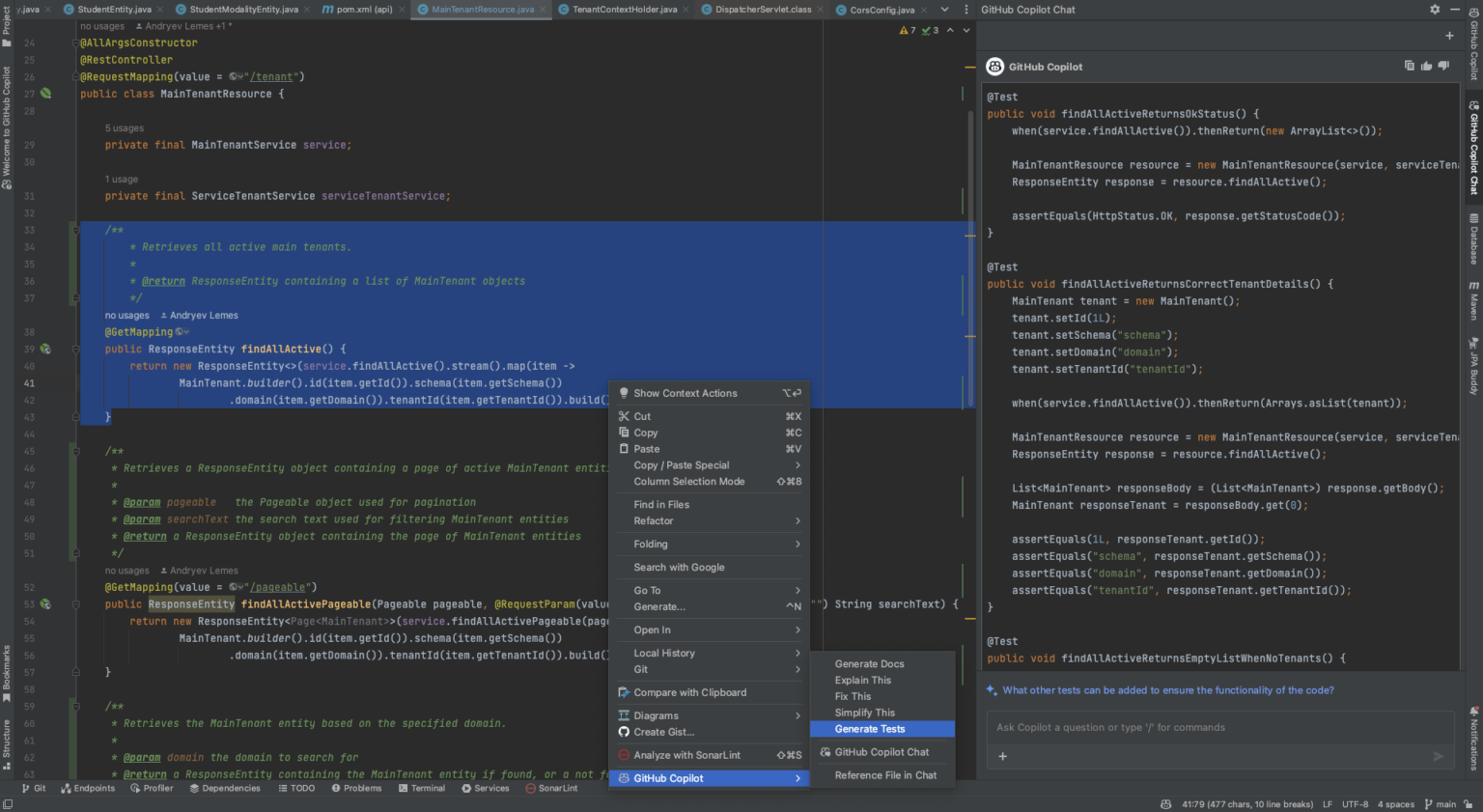Expand Local History submenu

[x=710, y=653]
